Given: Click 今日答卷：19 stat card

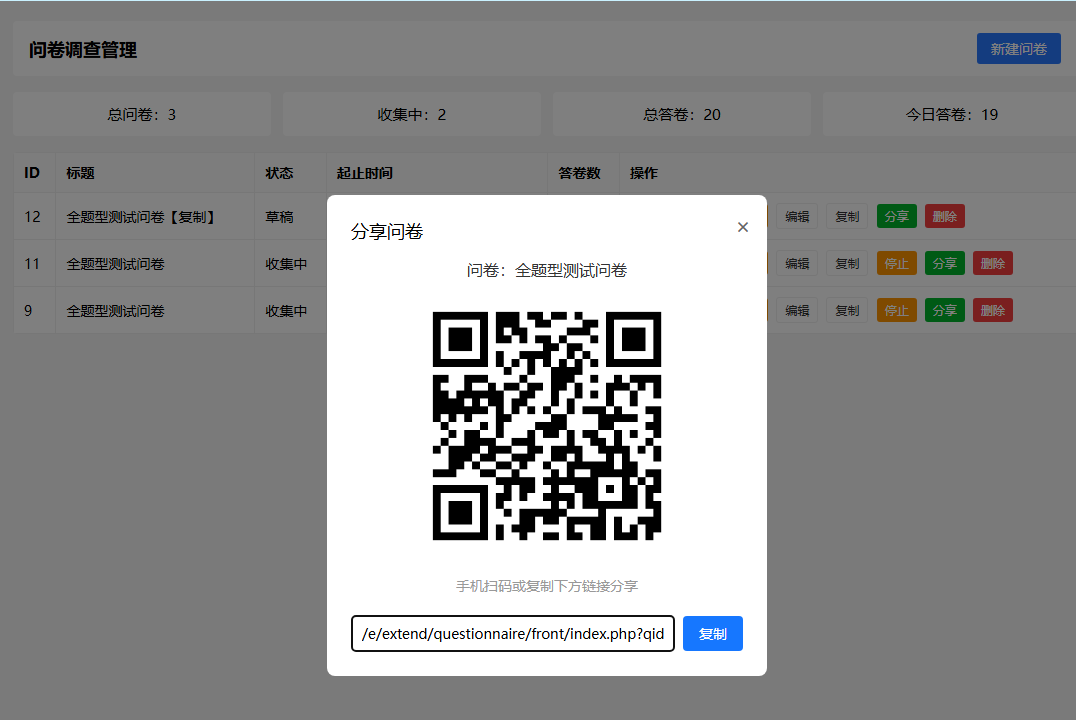Looking at the screenshot, I should click(x=951, y=115).
